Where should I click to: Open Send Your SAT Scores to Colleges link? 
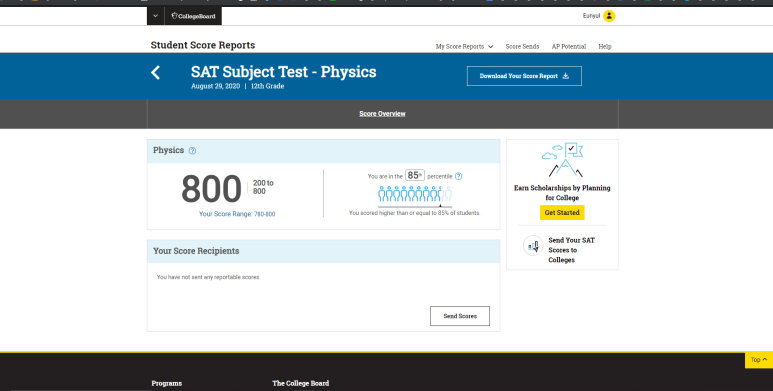click(571, 250)
